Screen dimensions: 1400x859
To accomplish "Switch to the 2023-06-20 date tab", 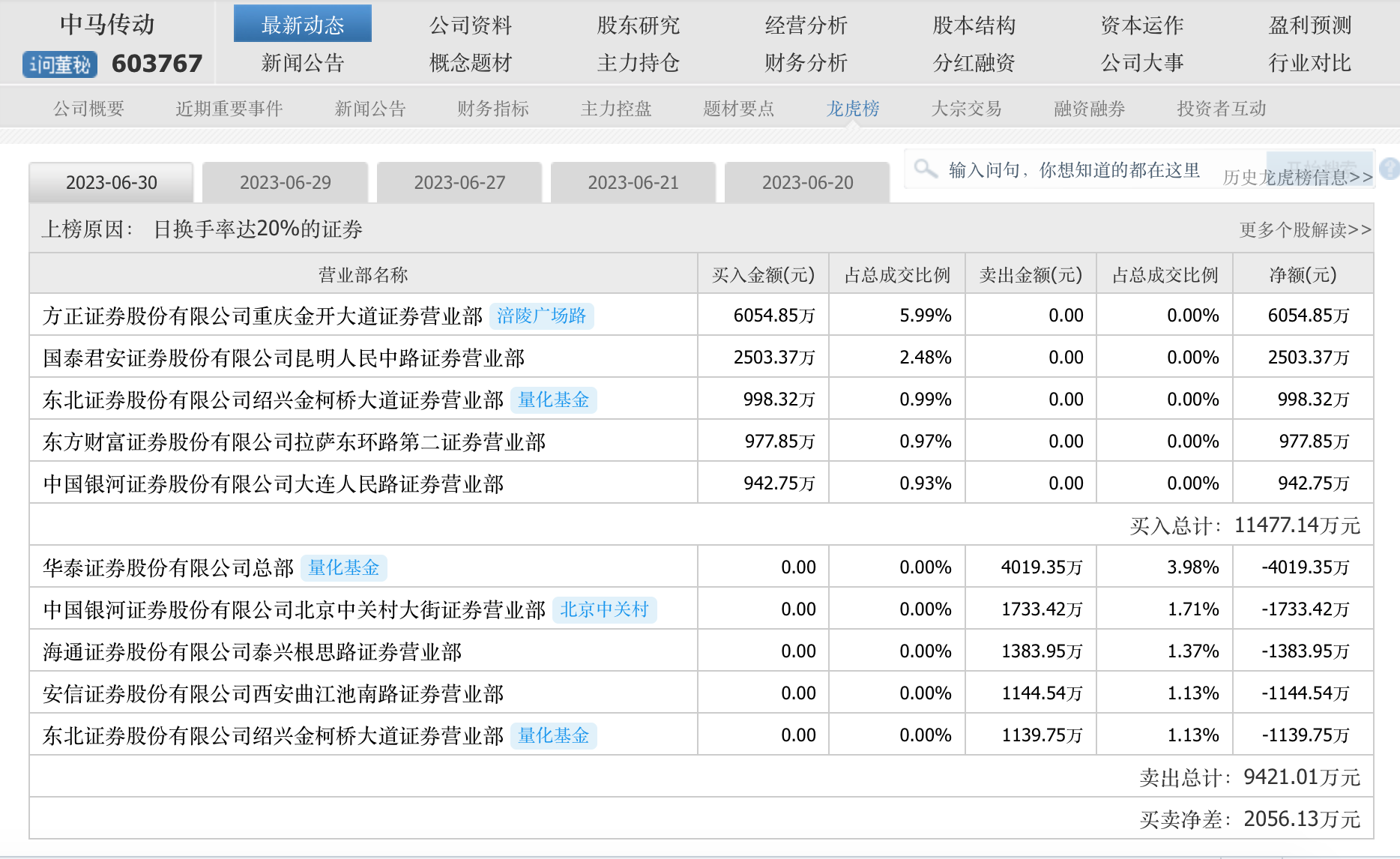I will pos(807,182).
